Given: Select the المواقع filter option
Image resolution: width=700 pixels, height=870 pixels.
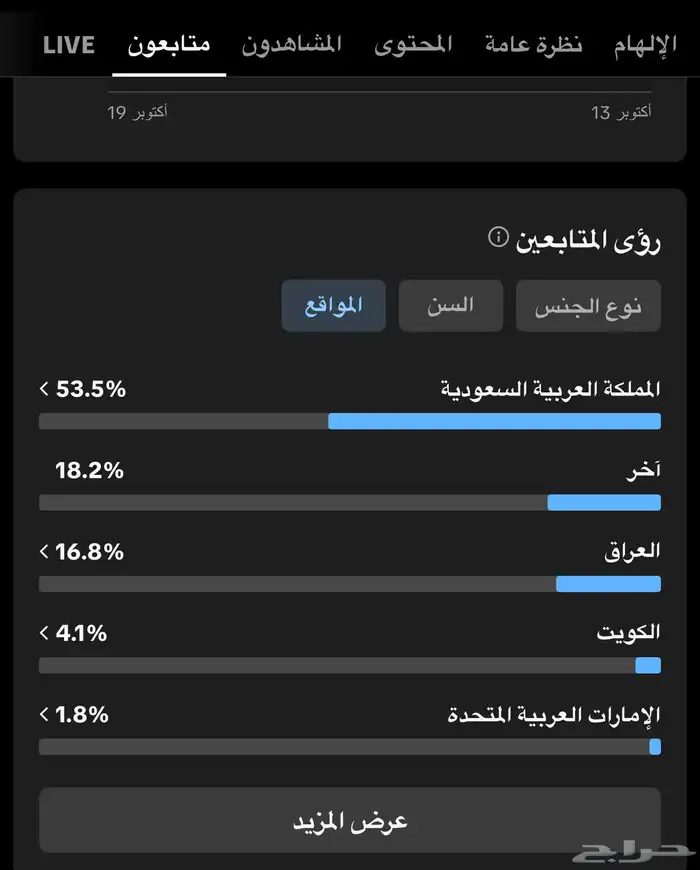Looking at the screenshot, I should (x=333, y=306).
